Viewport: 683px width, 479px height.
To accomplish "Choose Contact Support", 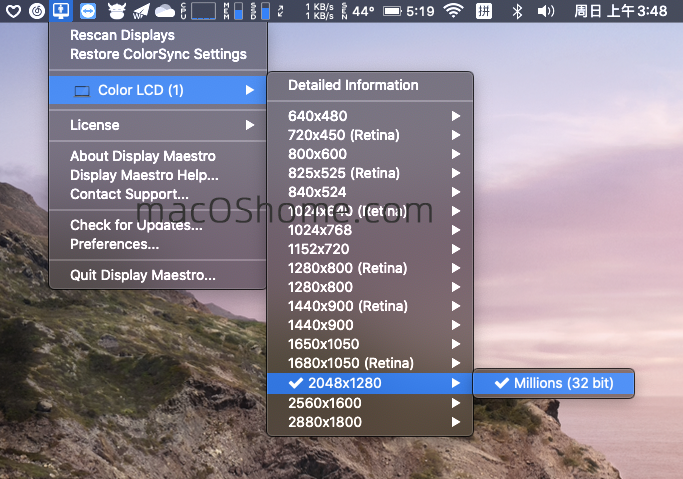I will [158, 194].
